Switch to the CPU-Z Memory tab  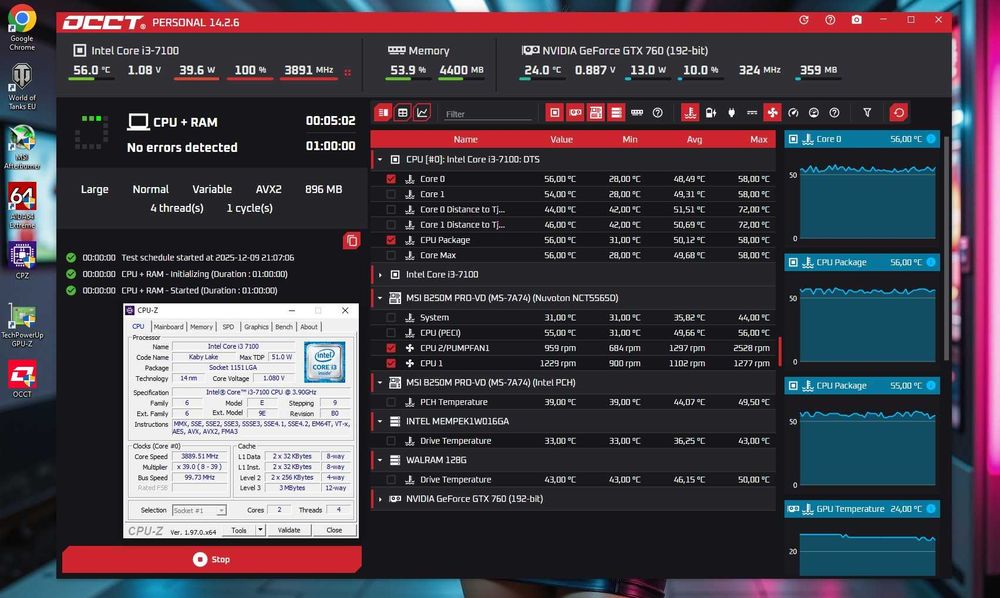[x=201, y=326]
